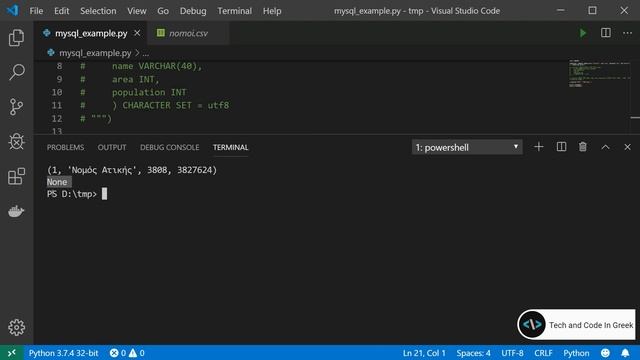Click code line 10 population INT
The image size is (640, 360).
149,92
